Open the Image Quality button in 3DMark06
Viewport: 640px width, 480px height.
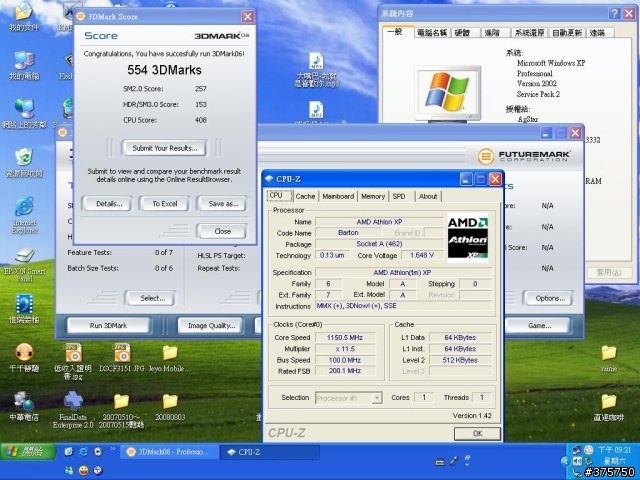(x=211, y=326)
